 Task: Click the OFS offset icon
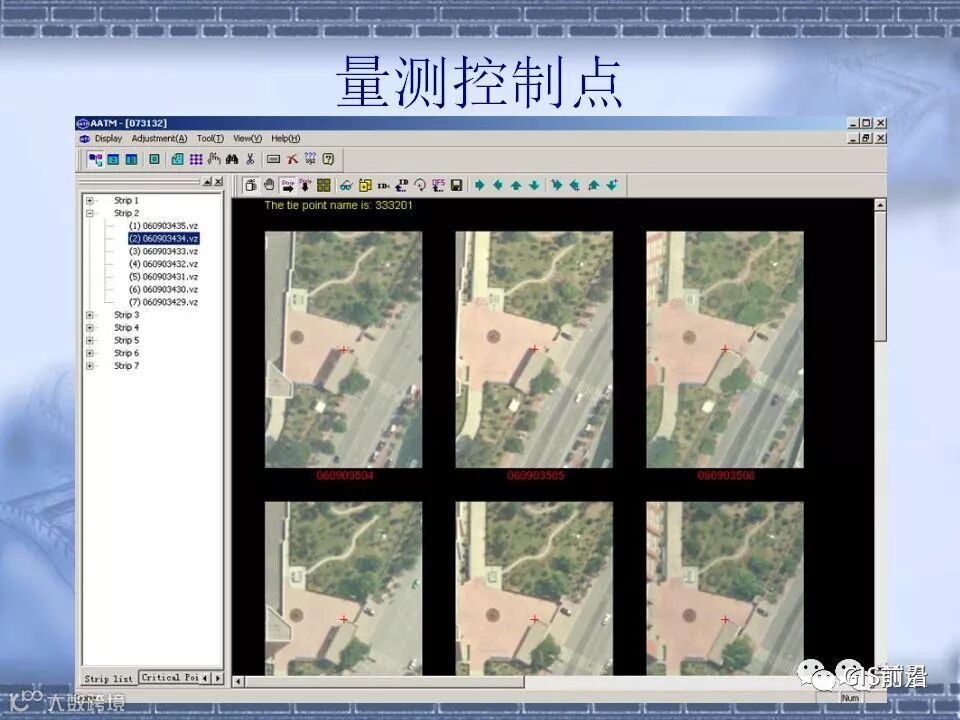pyautogui.click(x=438, y=185)
